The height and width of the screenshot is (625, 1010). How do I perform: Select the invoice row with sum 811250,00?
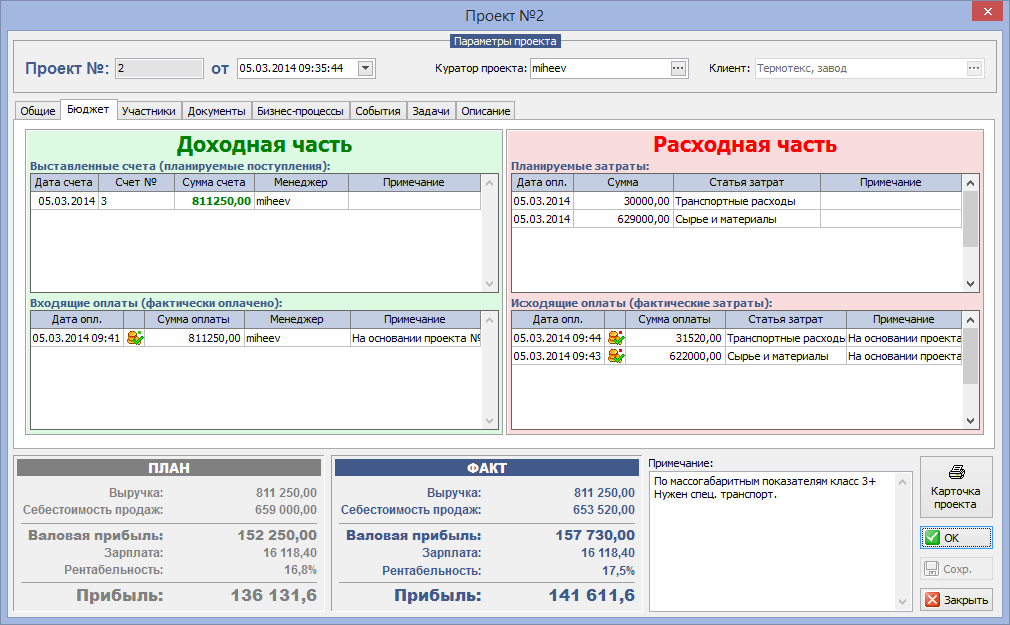click(x=256, y=201)
